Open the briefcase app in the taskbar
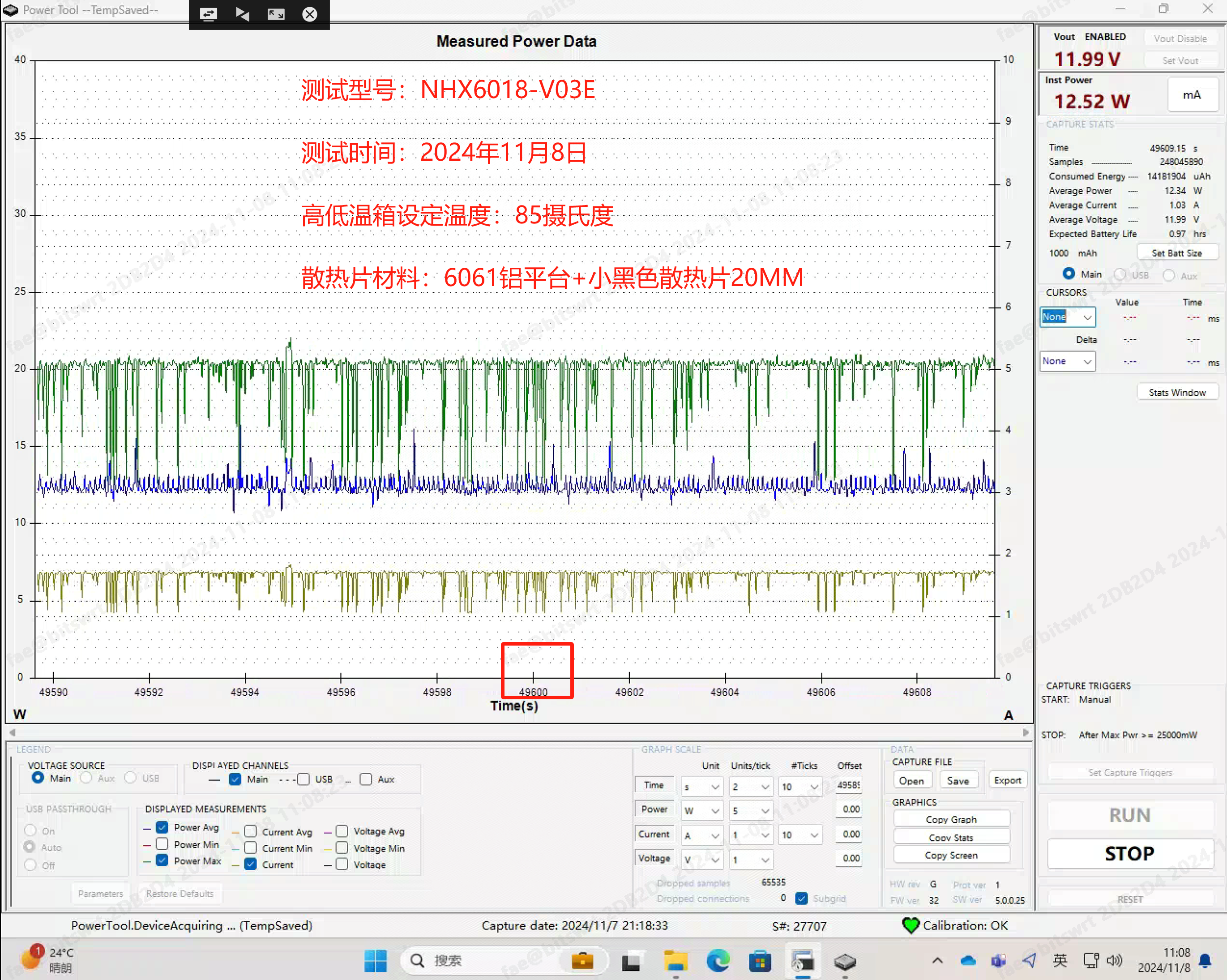The height and width of the screenshot is (980, 1227). pos(582,961)
